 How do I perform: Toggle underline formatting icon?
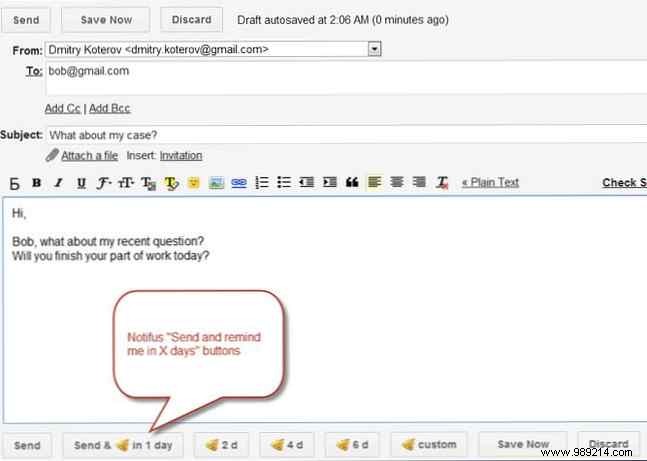(82, 182)
